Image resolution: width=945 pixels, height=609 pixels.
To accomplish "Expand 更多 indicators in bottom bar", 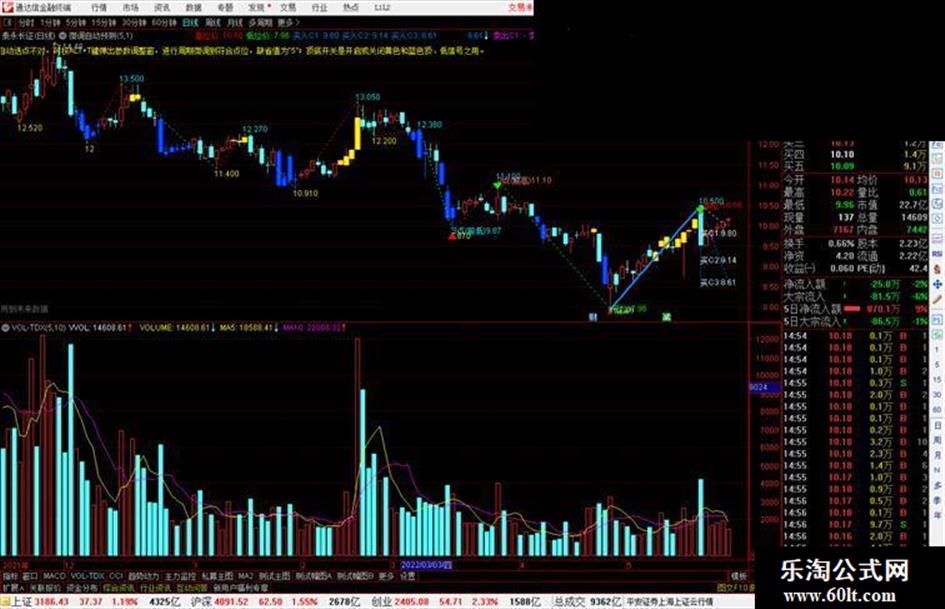I will tap(386, 576).
